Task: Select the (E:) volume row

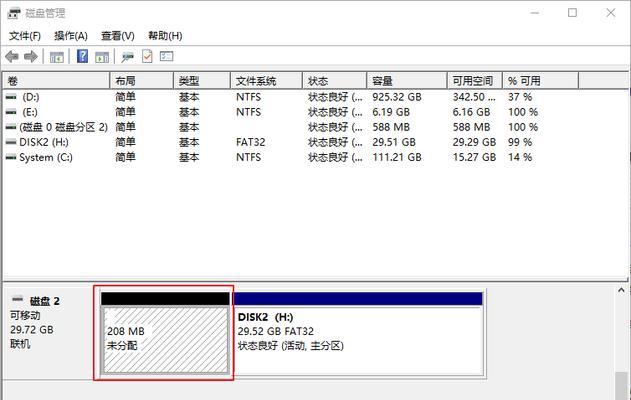Action: [x=291, y=112]
